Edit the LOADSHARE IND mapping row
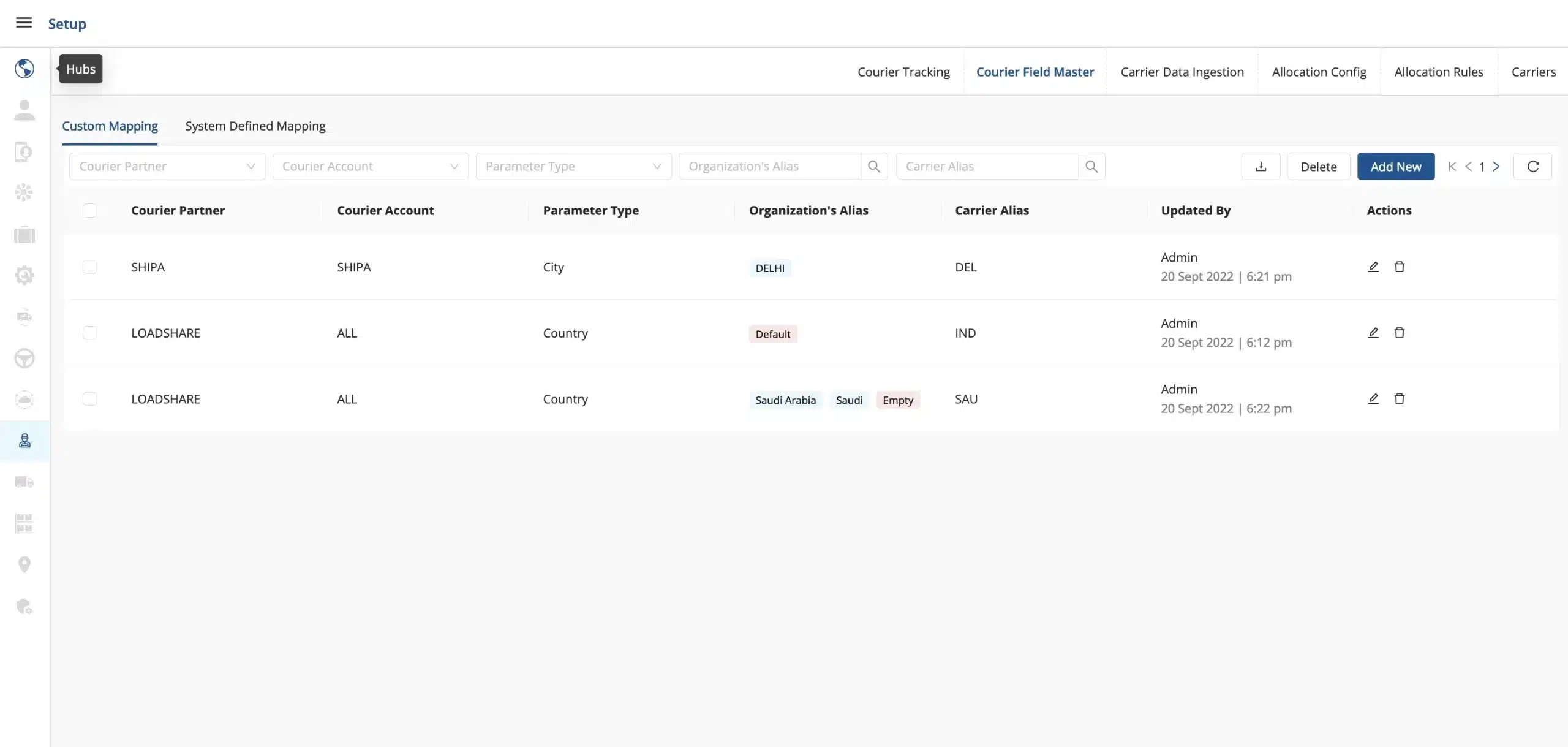This screenshot has width=1568, height=747. click(1373, 333)
